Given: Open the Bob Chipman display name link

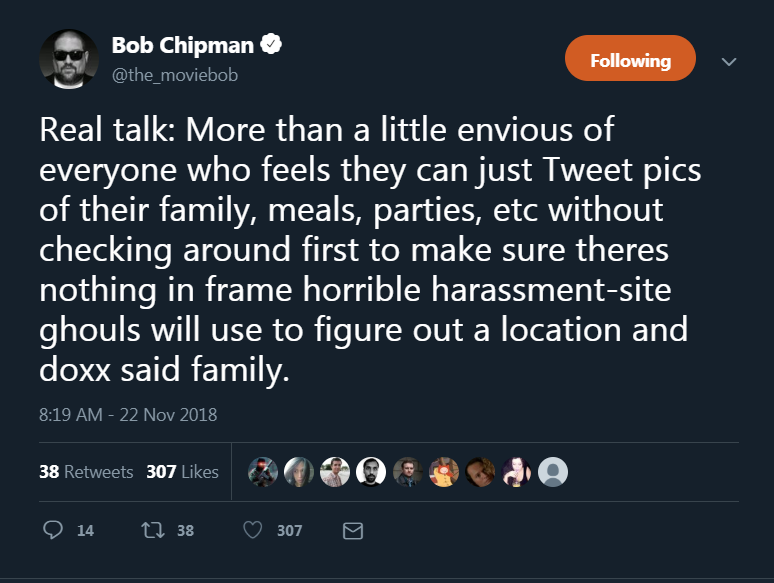Looking at the screenshot, I should point(183,46).
